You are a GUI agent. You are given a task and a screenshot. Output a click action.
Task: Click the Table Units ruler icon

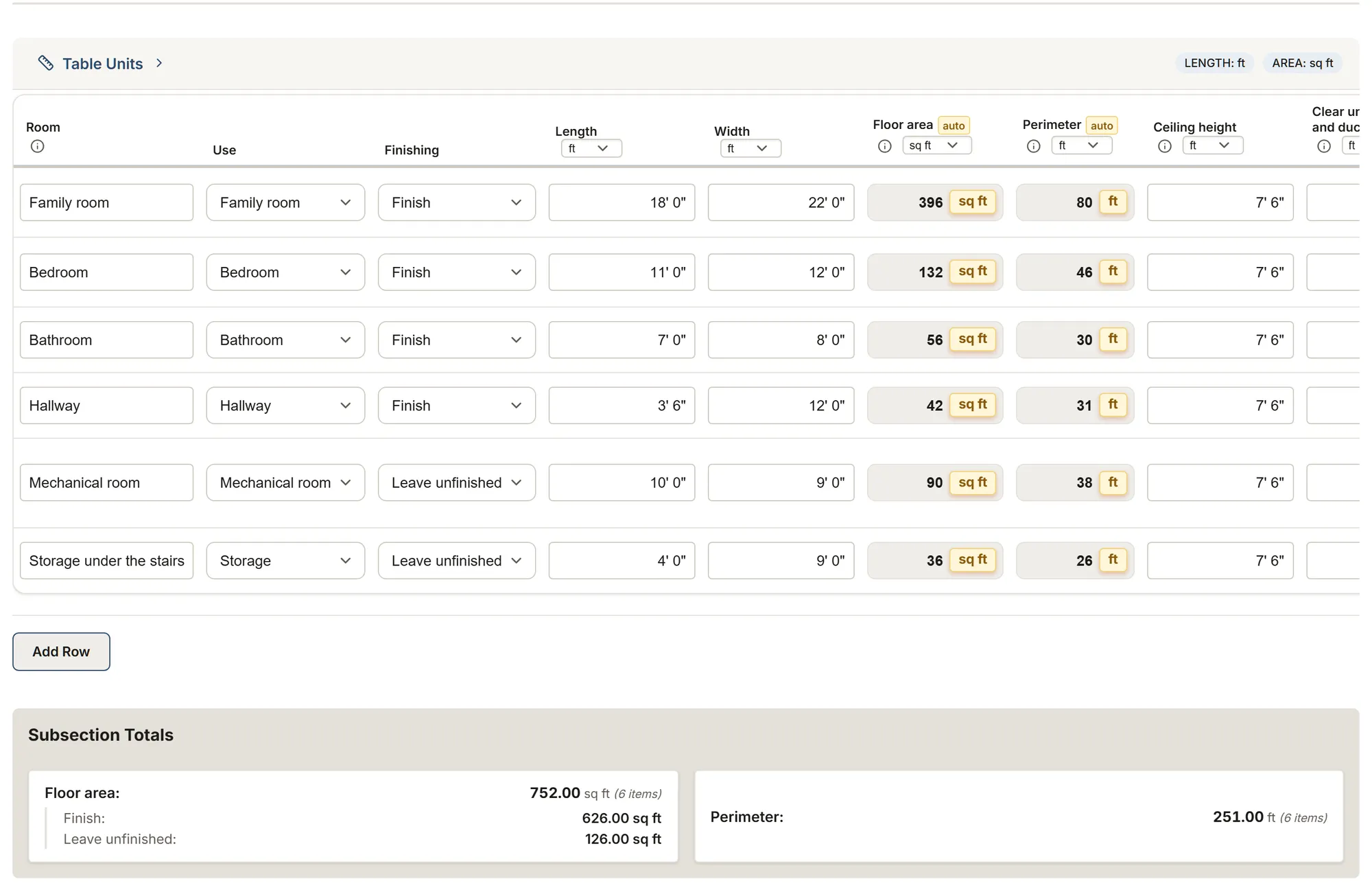tap(46, 63)
